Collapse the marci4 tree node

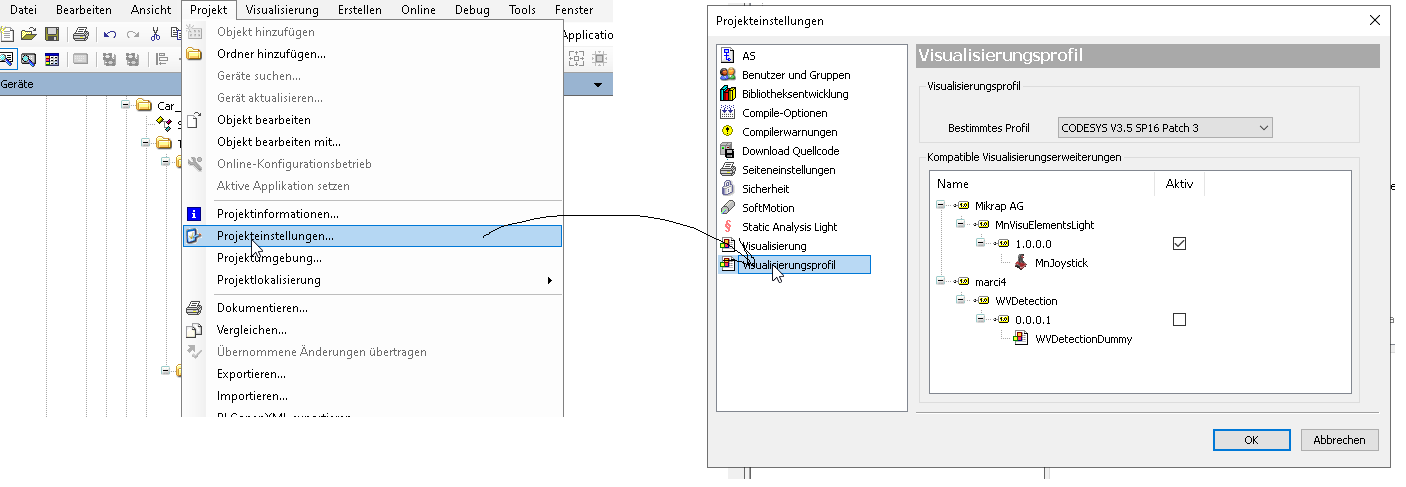pos(940,282)
